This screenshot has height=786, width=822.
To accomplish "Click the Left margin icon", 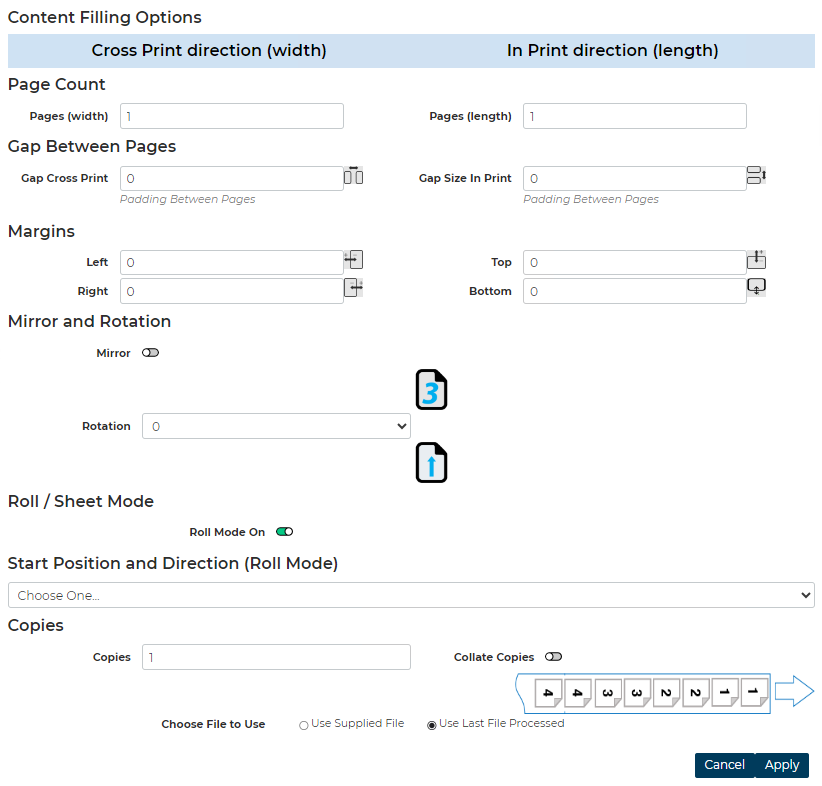I will pyautogui.click(x=353, y=260).
